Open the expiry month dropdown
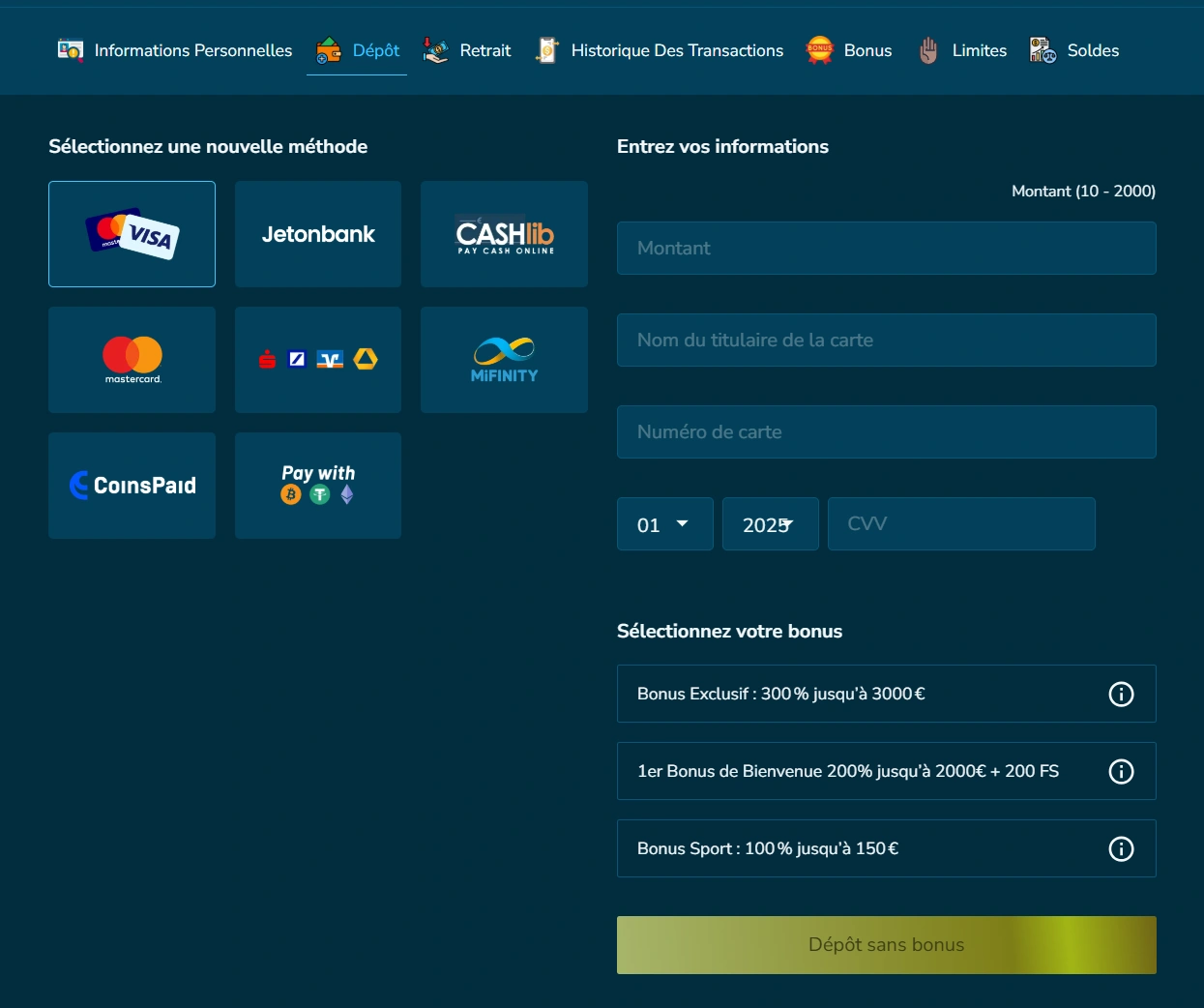1204x1008 pixels. click(x=664, y=523)
